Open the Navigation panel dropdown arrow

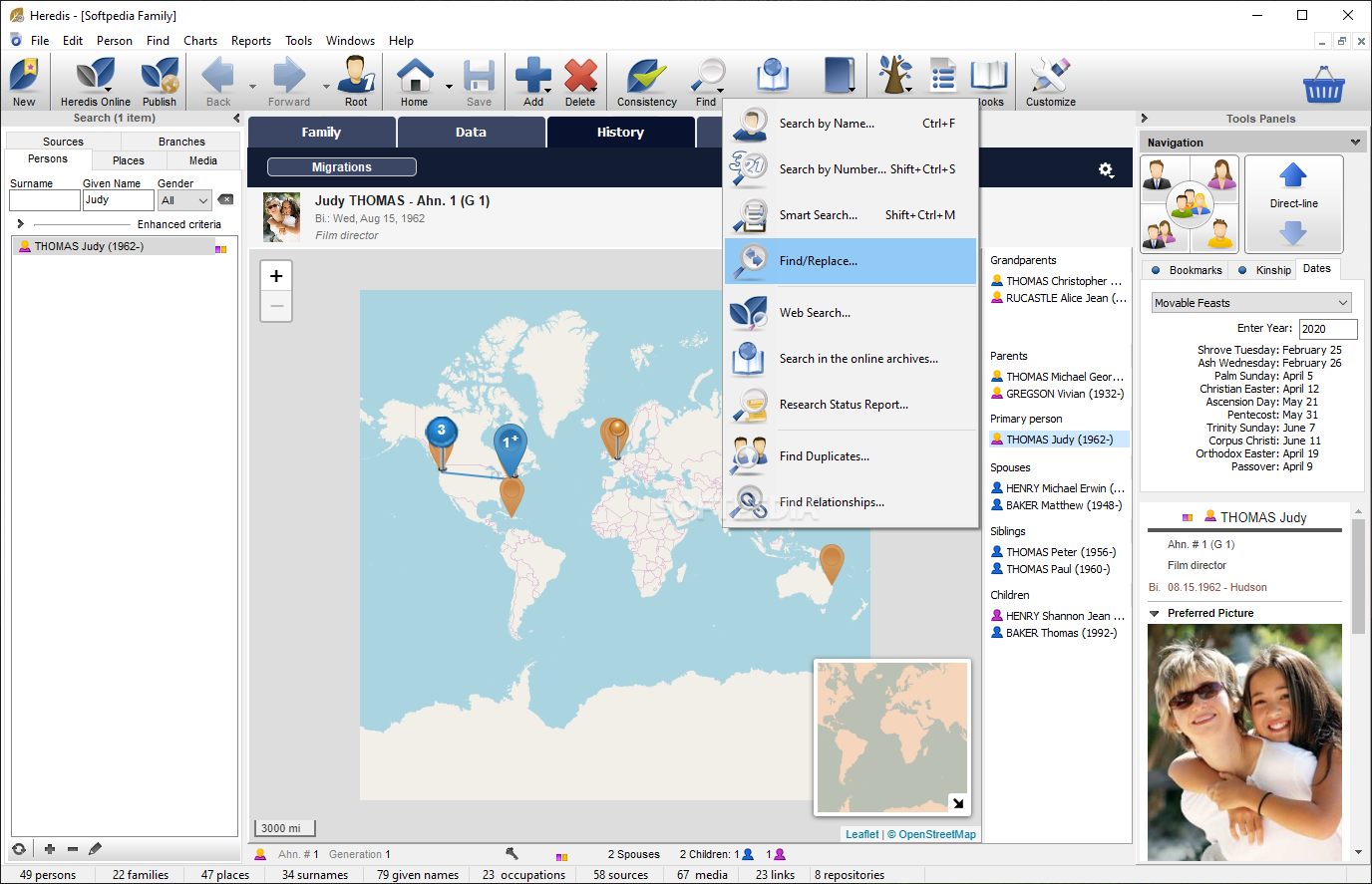point(1355,143)
